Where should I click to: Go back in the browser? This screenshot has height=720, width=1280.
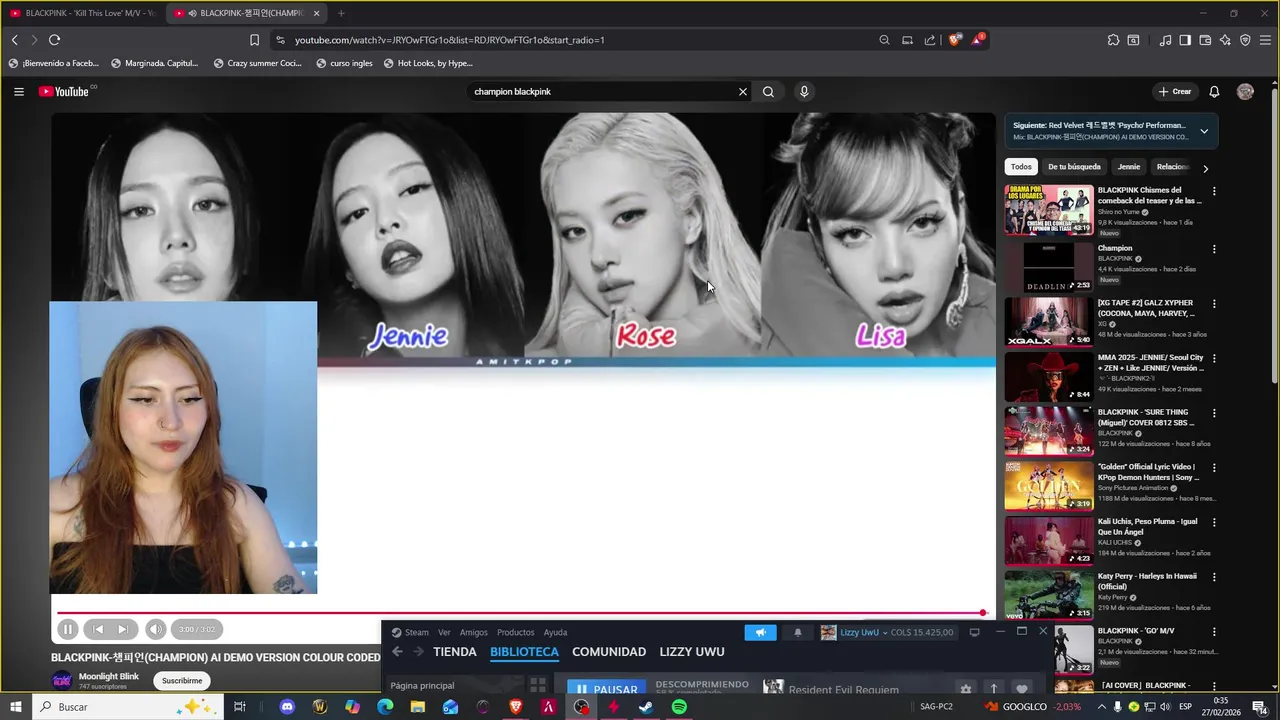[x=14, y=40]
